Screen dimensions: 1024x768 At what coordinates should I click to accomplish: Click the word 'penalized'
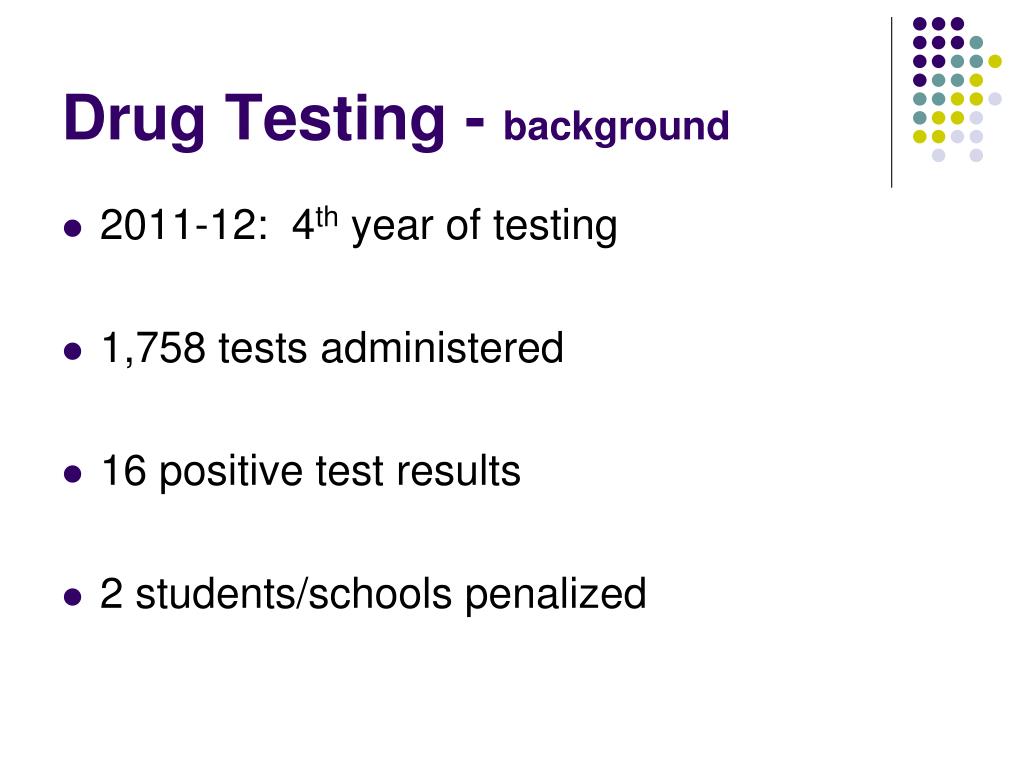[556, 594]
